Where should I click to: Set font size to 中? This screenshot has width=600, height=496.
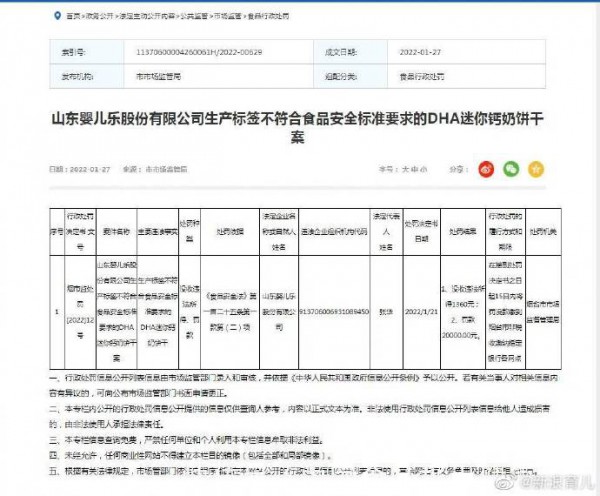414,169
